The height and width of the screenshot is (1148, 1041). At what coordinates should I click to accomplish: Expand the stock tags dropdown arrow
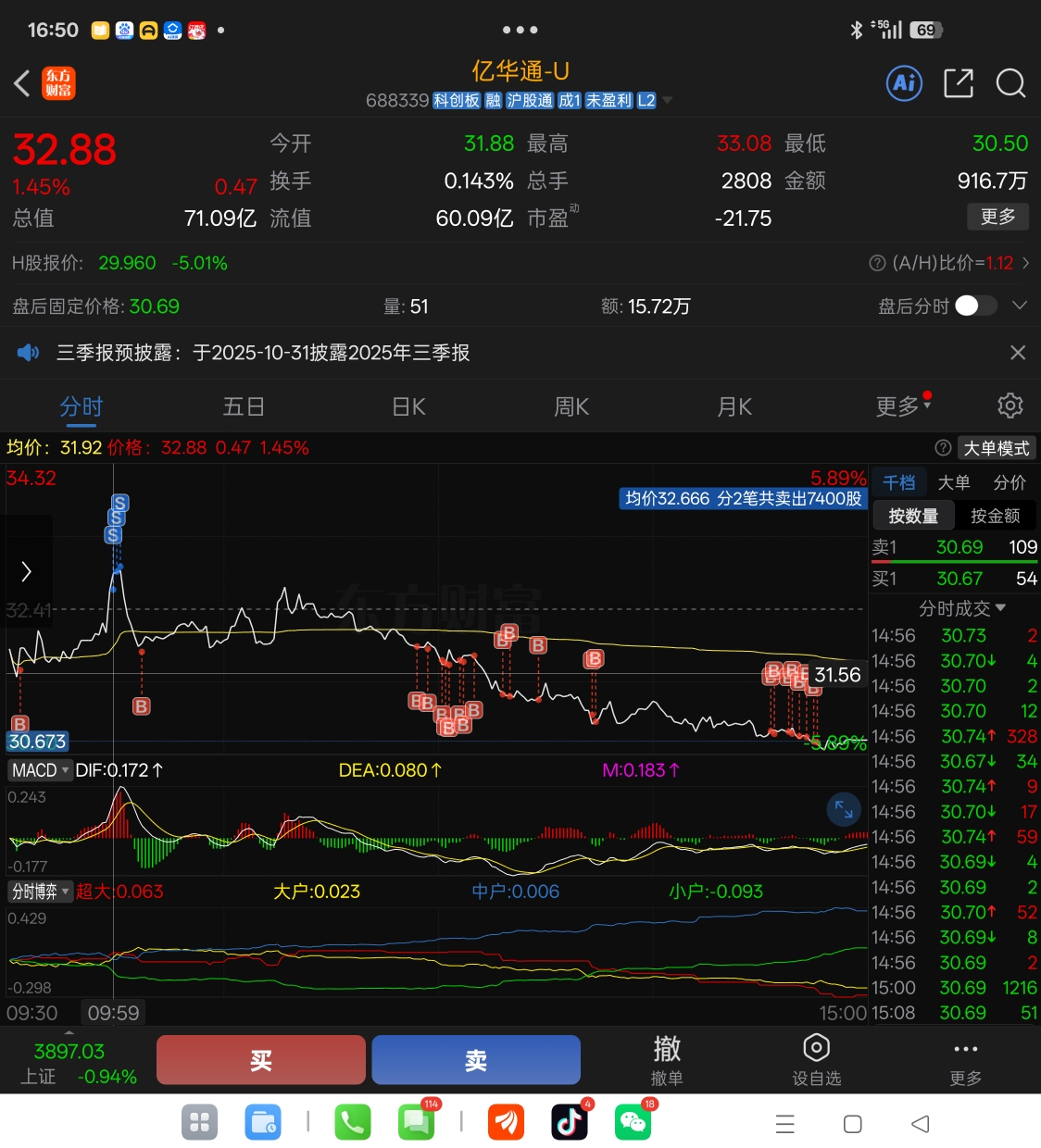(667, 100)
